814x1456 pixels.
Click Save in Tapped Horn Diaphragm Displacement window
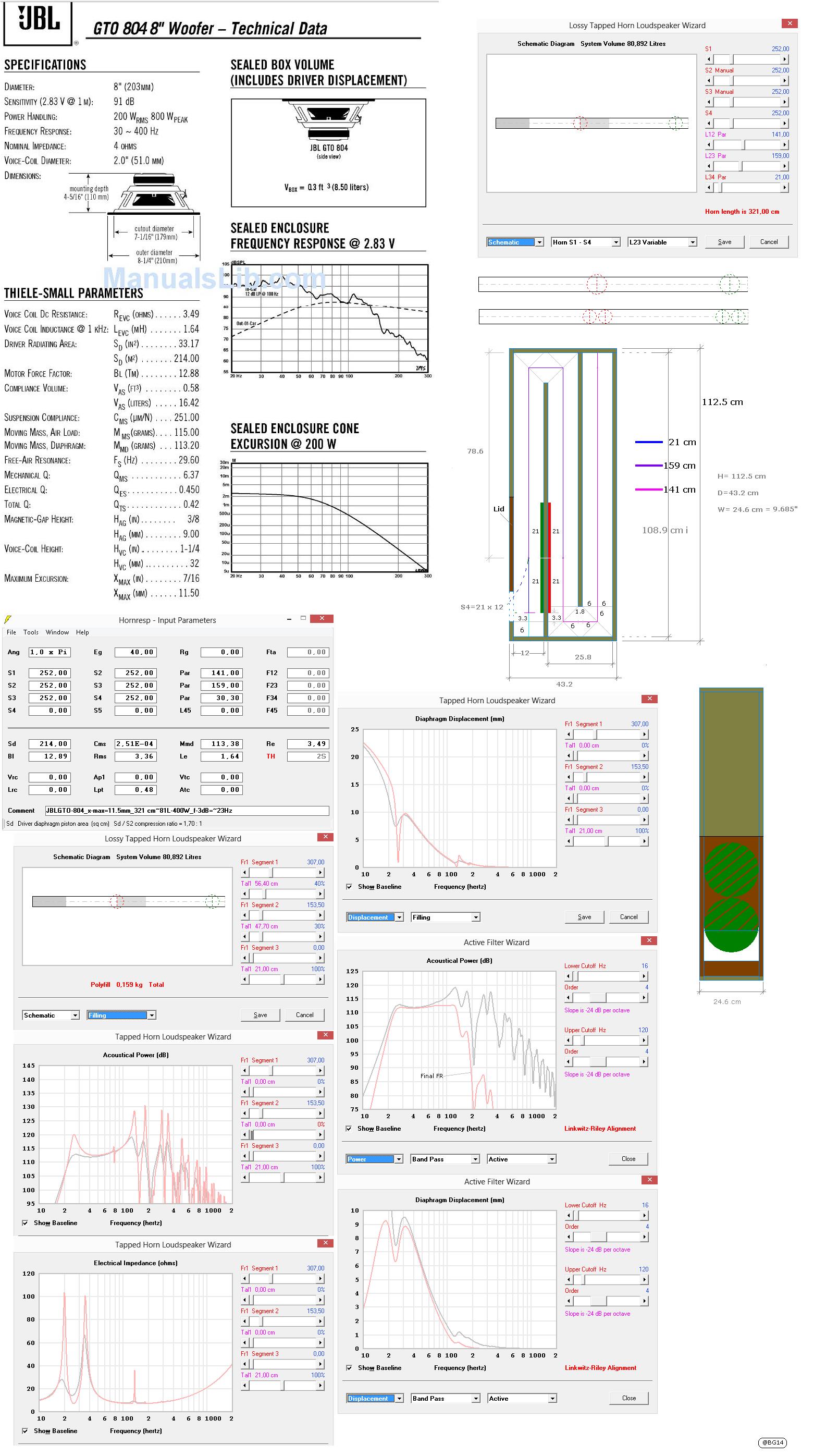tap(585, 917)
